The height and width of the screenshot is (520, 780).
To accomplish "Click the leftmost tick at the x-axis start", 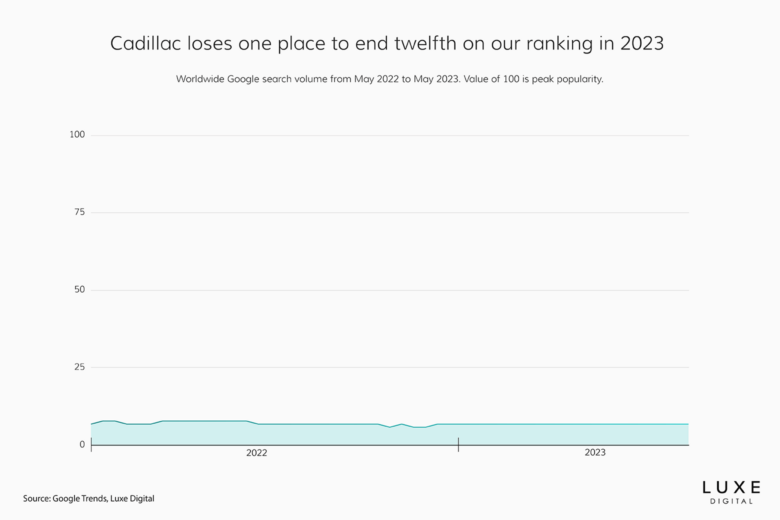I will click(x=91, y=445).
